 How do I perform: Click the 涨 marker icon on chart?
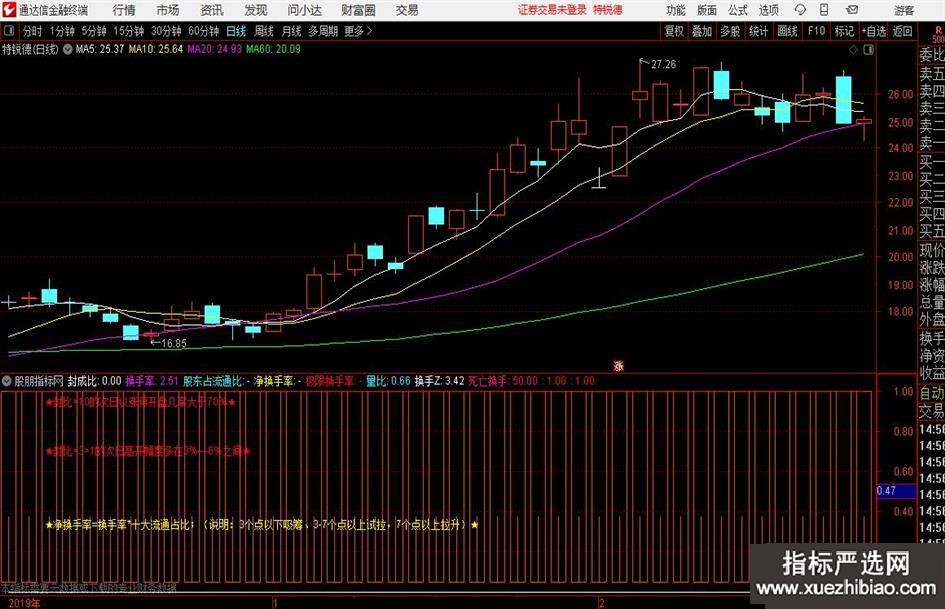[x=618, y=365]
